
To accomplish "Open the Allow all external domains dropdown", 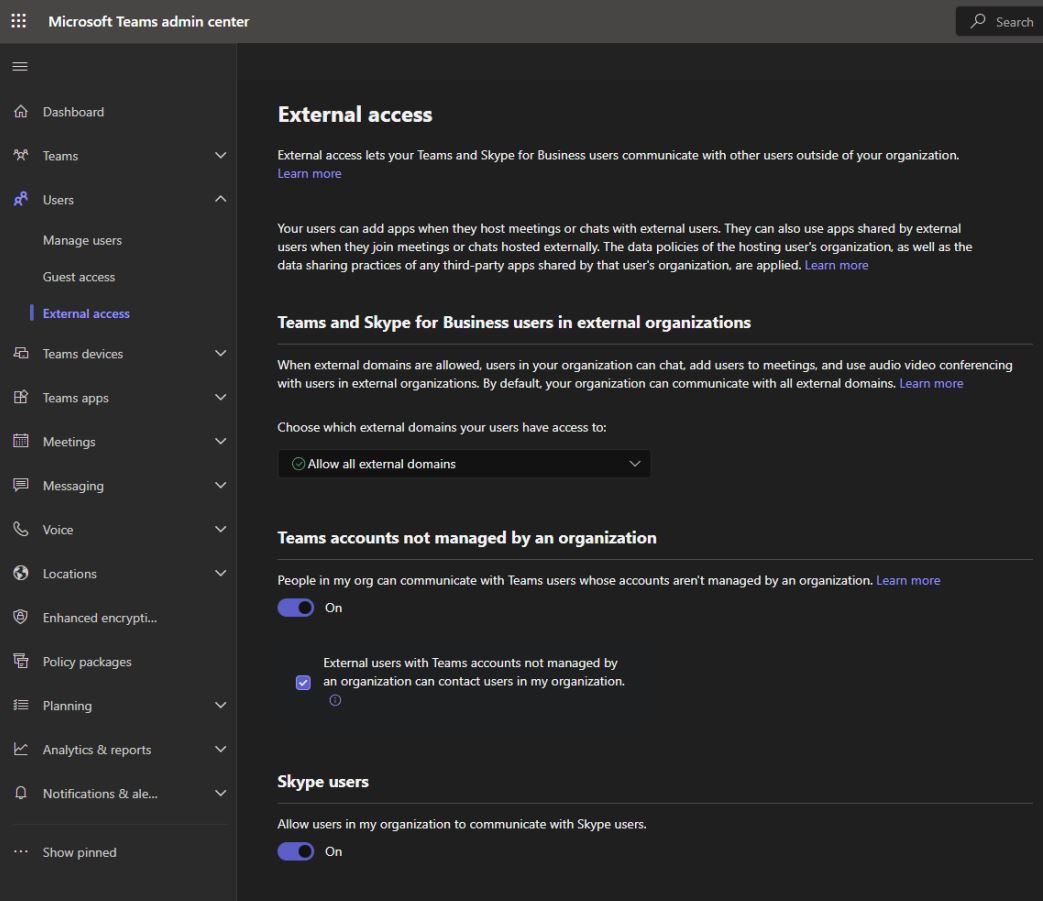I will (464, 463).
